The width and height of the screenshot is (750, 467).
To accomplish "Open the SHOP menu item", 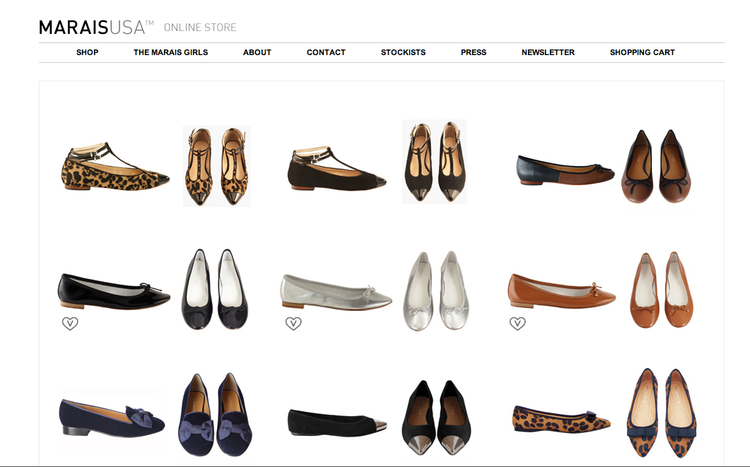I will coord(87,52).
